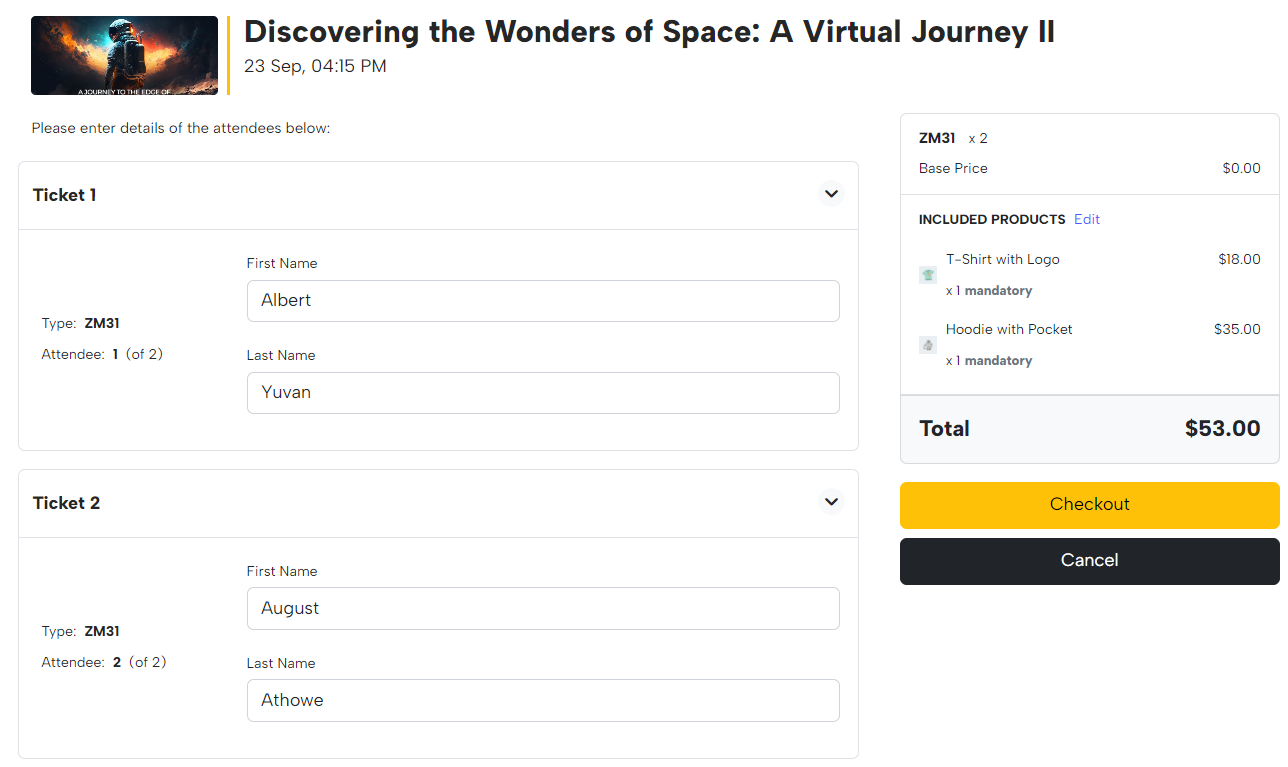Screen dimensions: 1288x767
Task: Select the First Name field containing August
Action: 543,609
